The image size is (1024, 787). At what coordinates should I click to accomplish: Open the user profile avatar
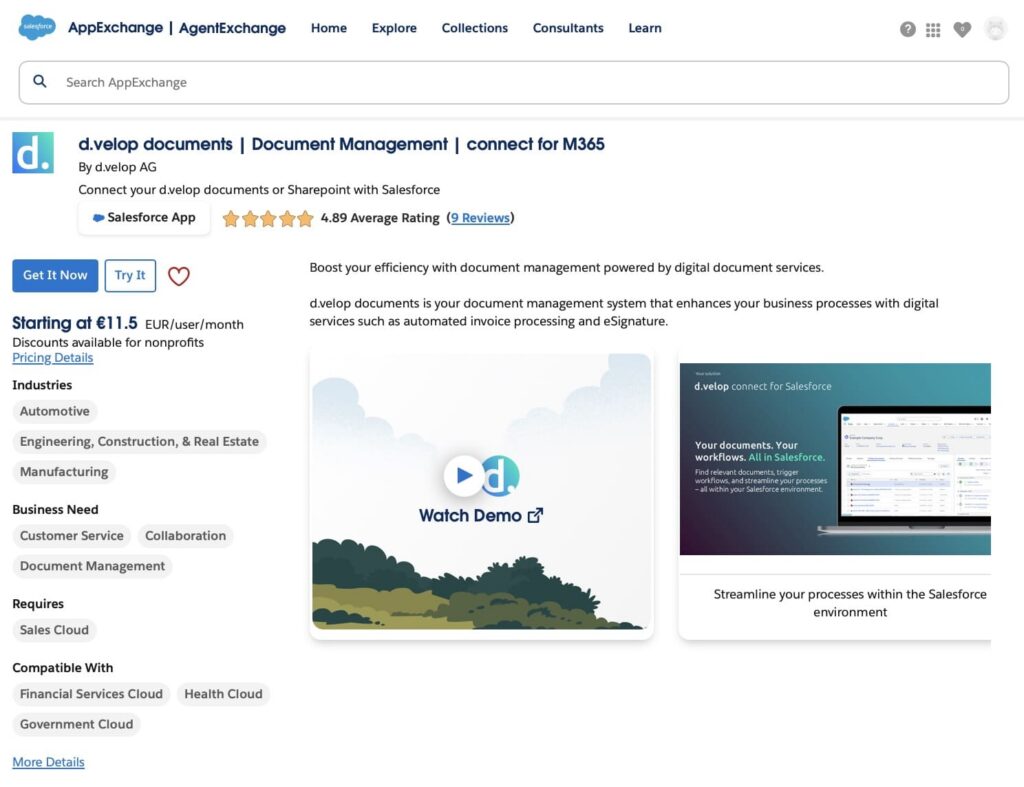tap(994, 29)
